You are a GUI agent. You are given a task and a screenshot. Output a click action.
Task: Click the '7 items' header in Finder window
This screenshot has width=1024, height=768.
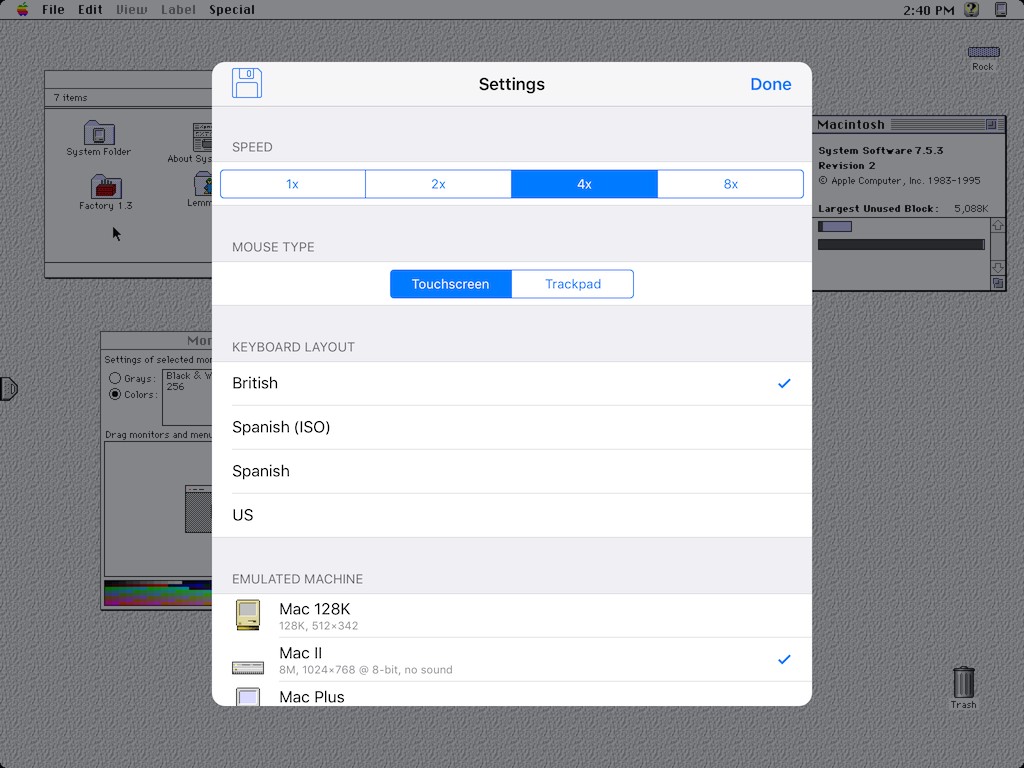click(71, 98)
